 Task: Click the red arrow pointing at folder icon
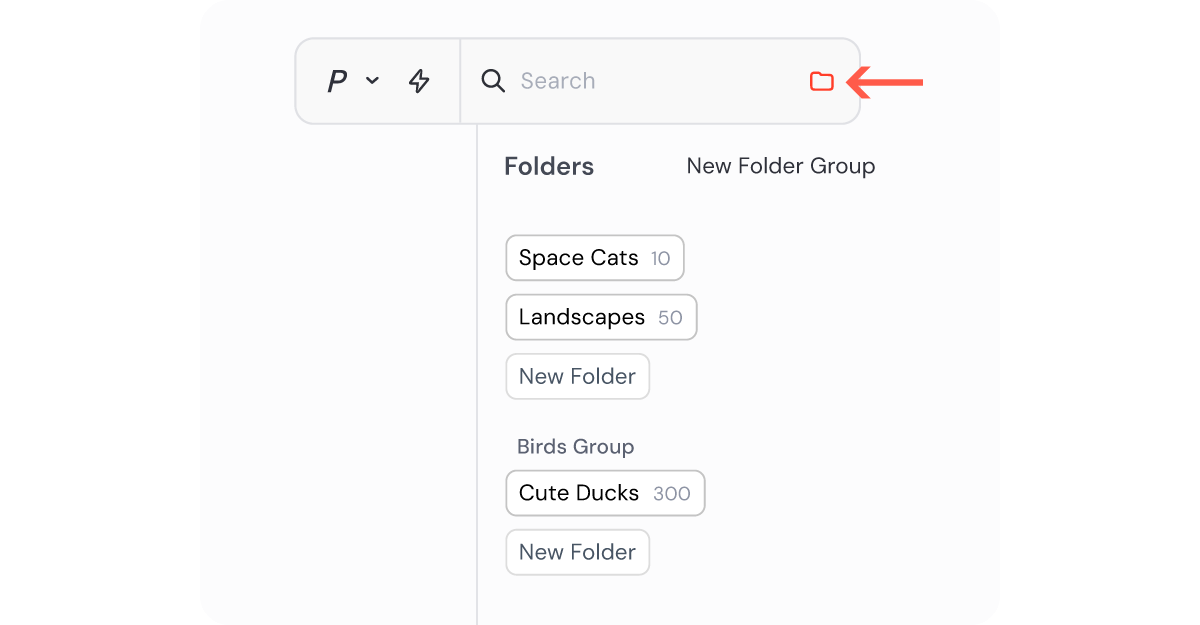tap(886, 82)
